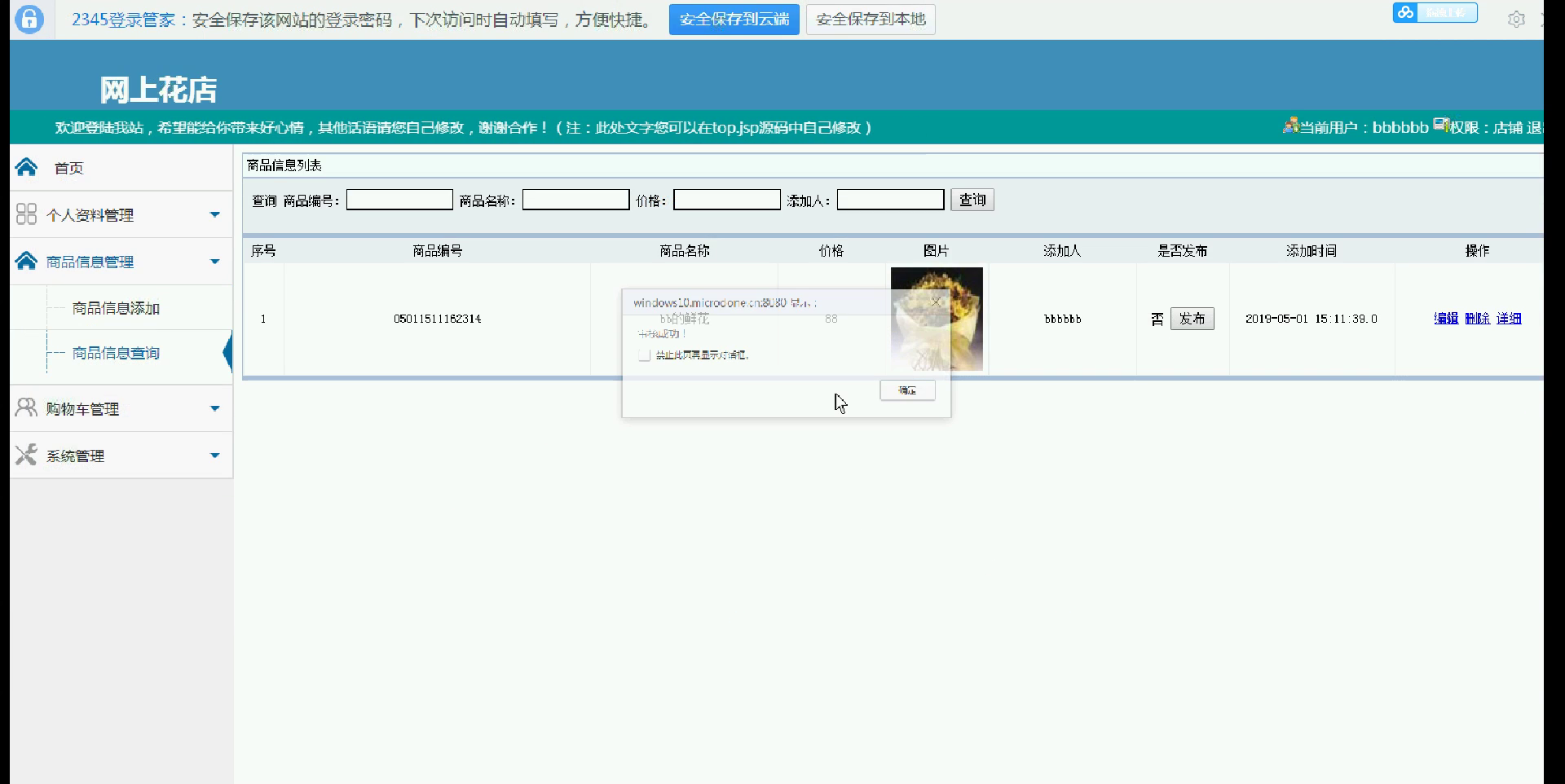Screen dimensions: 1565x784
Task: Click the 个人资料管理 grid icon
Action: click(26, 214)
